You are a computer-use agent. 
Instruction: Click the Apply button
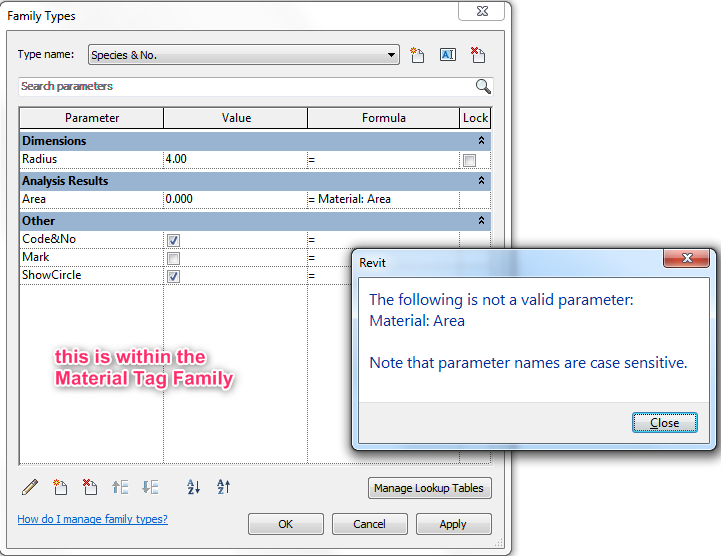(453, 524)
